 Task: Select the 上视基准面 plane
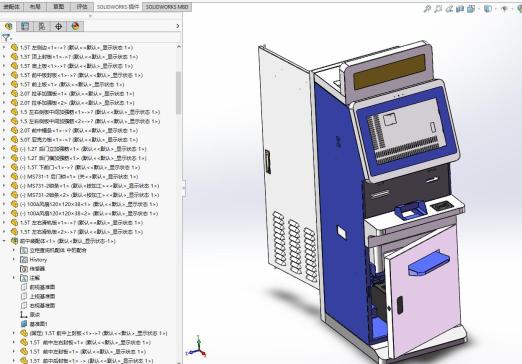pos(42,296)
